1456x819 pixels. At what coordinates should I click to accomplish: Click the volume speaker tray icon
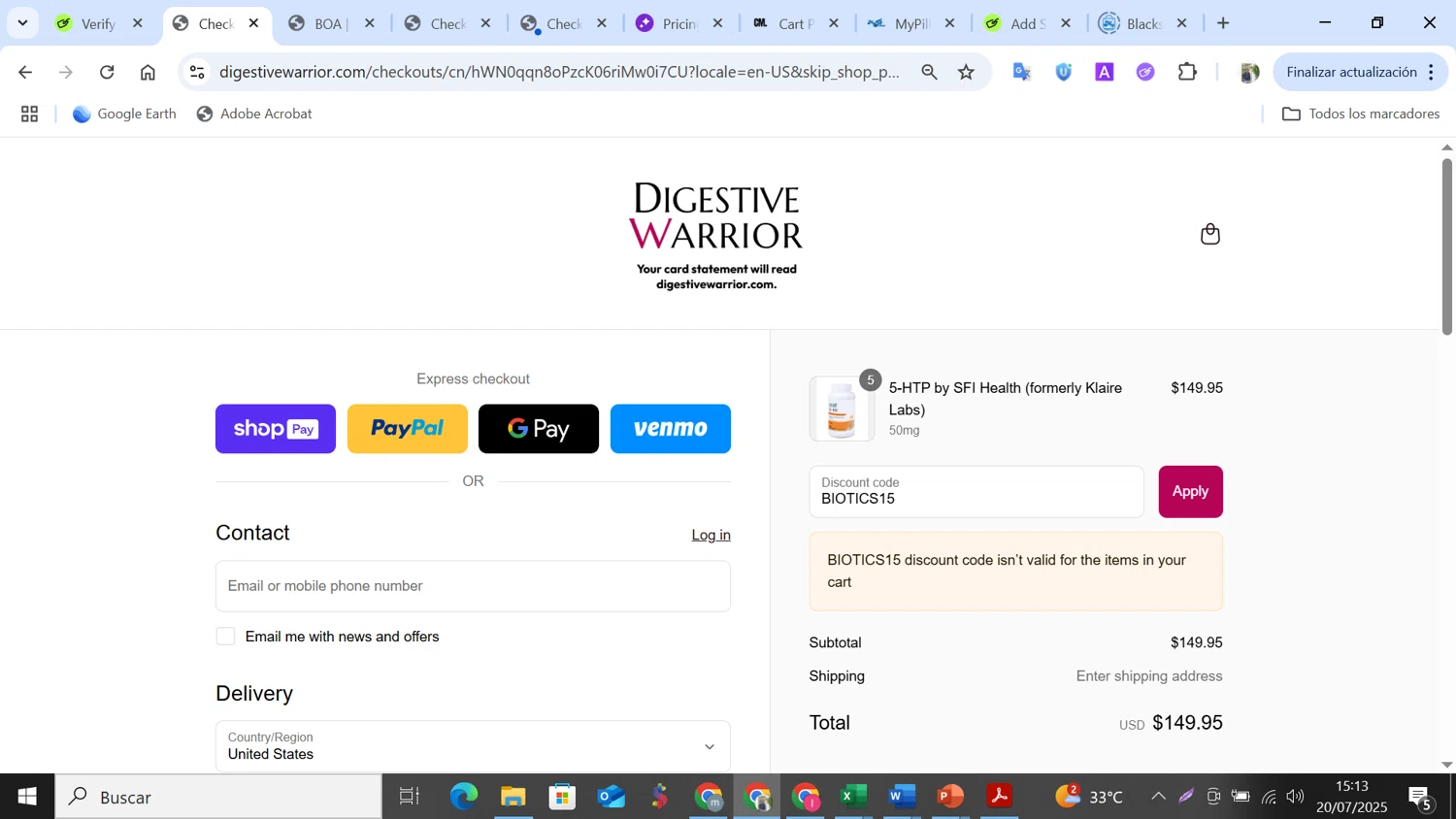1296,797
